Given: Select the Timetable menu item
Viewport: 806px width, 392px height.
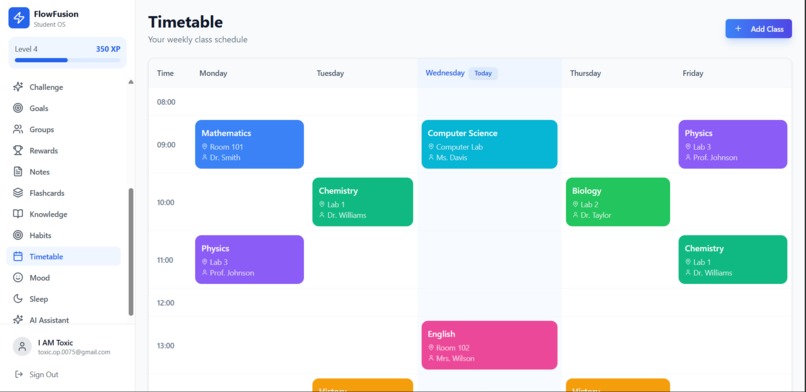Looking at the screenshot, I should pyautogui.click(x=63, y=256).
